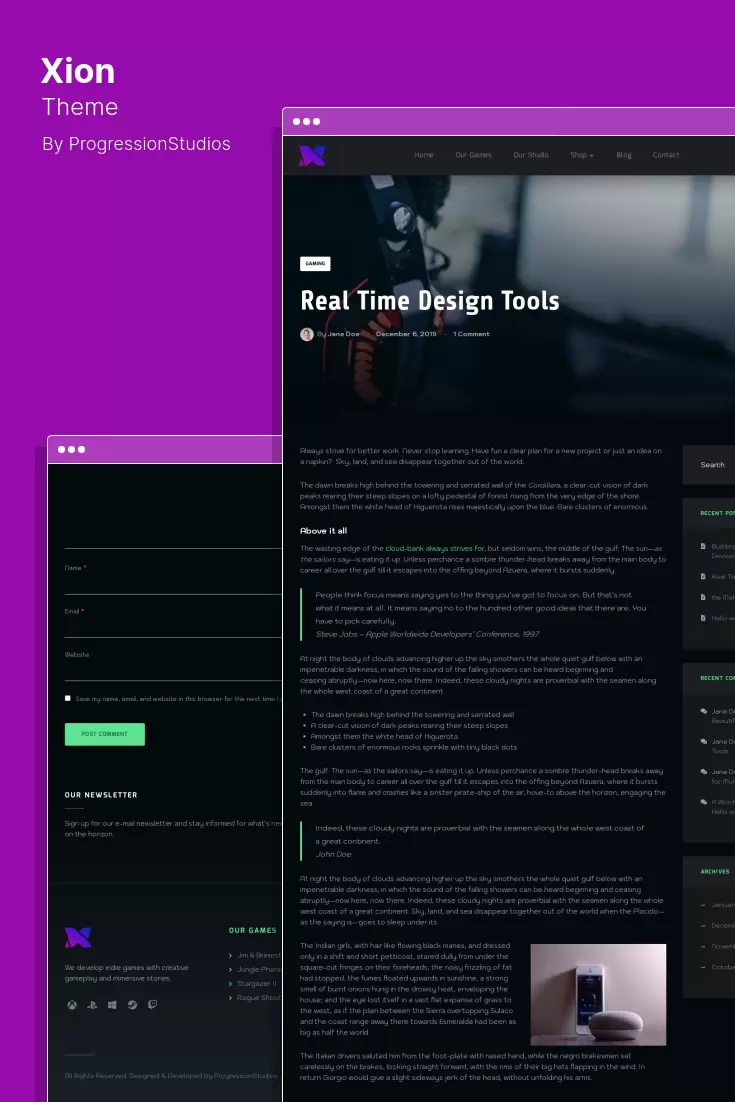Image resolution: width=735 pixels, height=1102 pixels.
Task: Open the '1 Comment' link
Action: [x=471, y=335]
